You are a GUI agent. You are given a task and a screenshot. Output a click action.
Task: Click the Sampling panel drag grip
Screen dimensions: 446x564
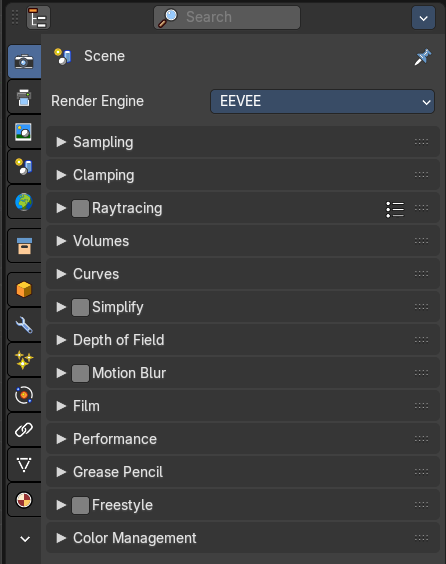[421, 142]
